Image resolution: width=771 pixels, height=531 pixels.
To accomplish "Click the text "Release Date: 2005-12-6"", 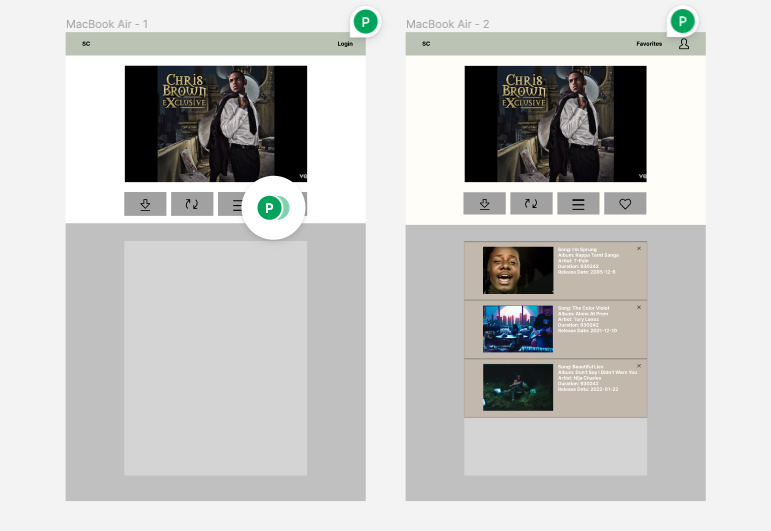I will coord(587,272).
